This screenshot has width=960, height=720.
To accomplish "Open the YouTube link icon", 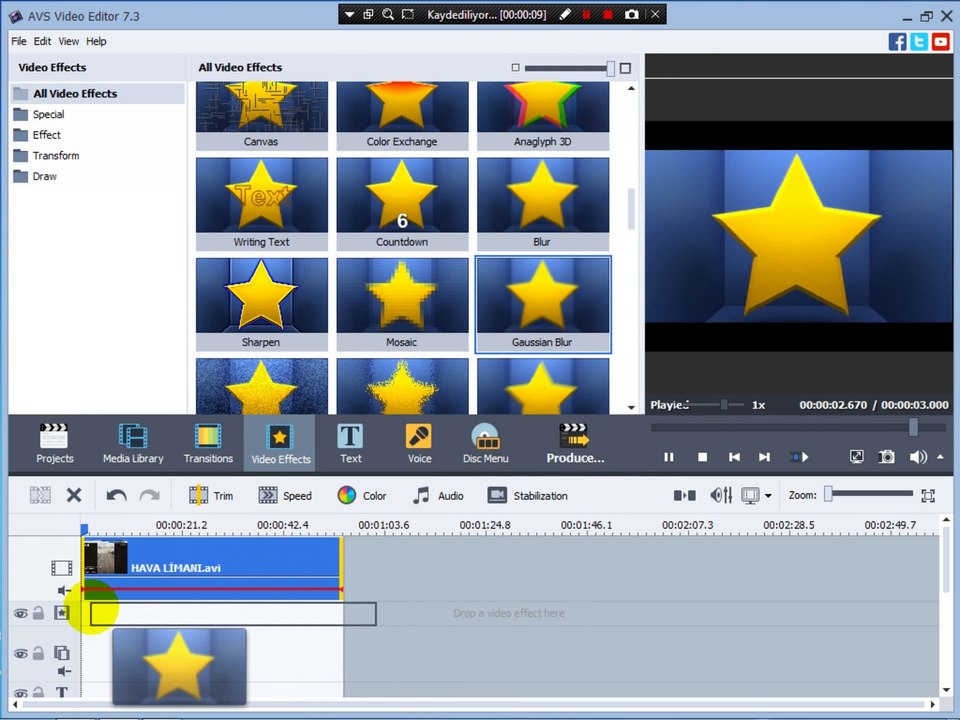I will pyautogui.click(x=940, y=42).
